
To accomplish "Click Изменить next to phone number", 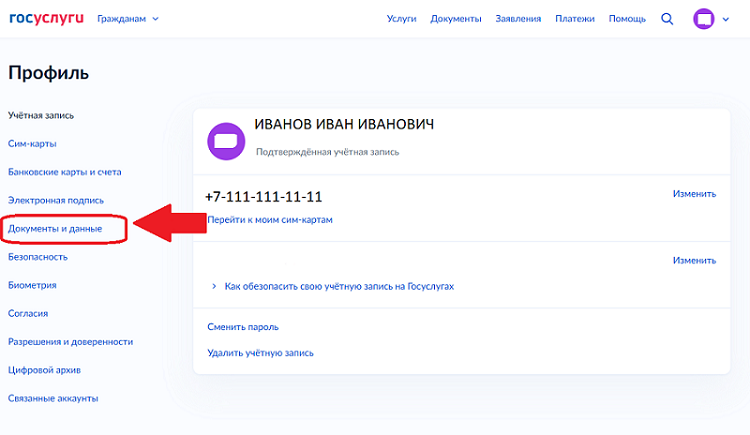I will click(x=694, y=194).
